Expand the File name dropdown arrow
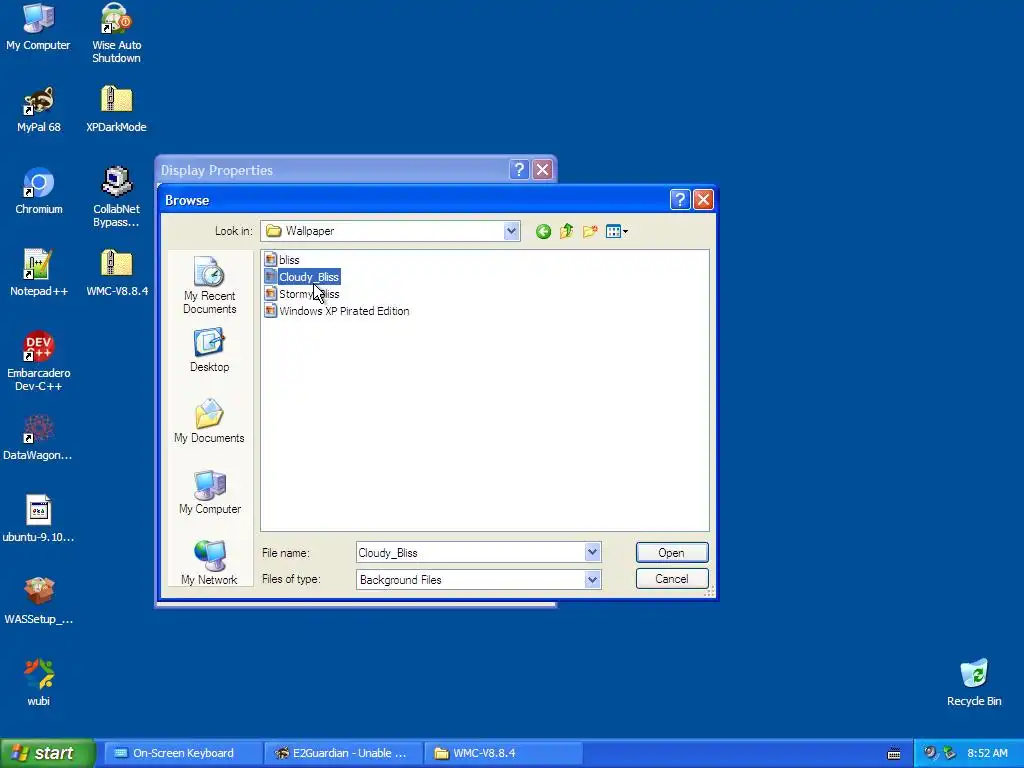 pyautogui.click(x=592, y=552)
